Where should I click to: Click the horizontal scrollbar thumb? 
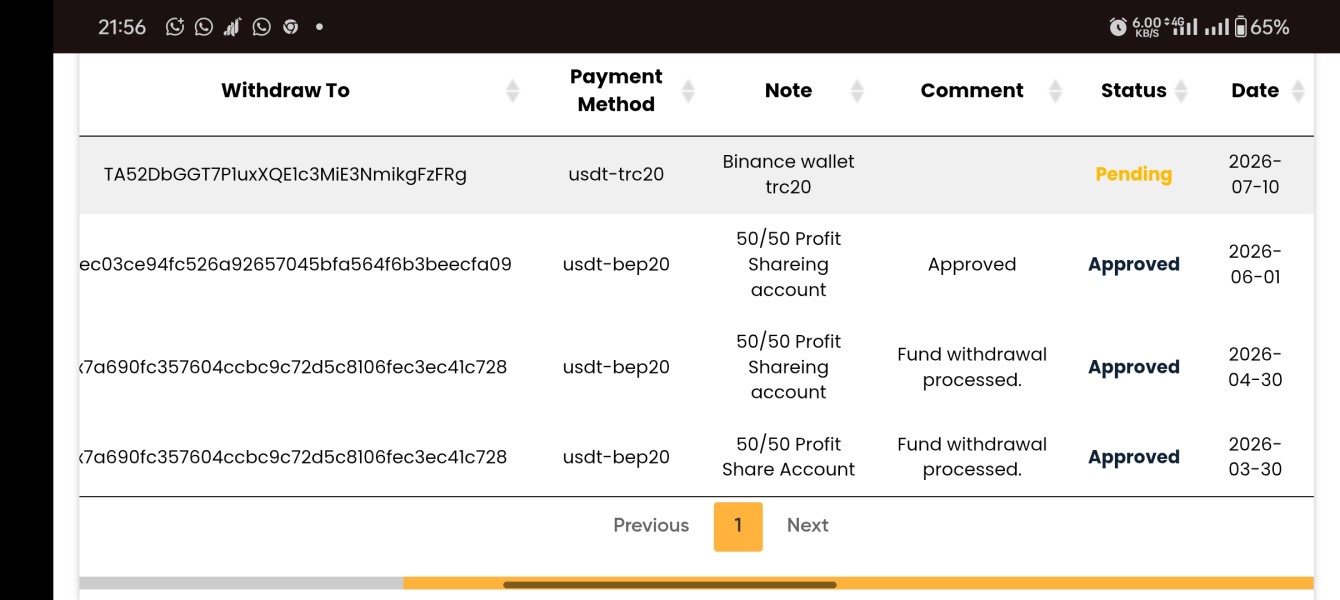click(x=670, y=584)
